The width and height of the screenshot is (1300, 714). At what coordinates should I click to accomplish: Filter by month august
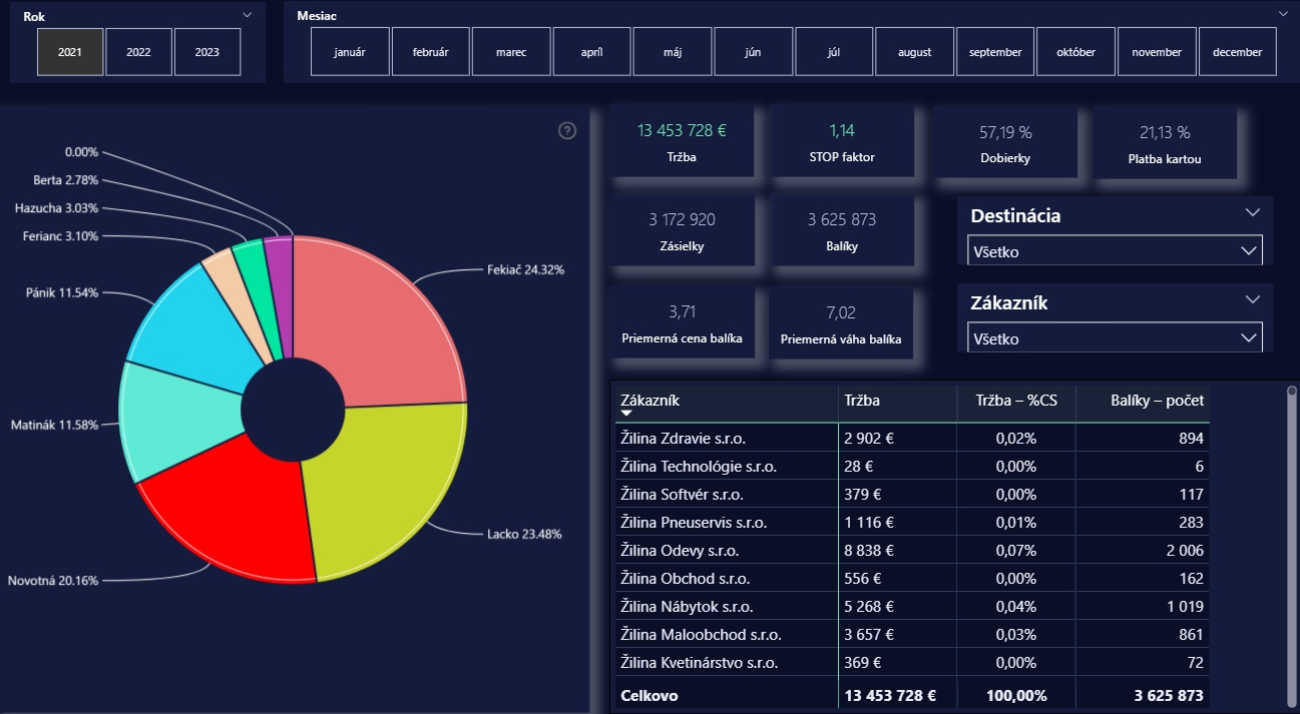(914, 52)
